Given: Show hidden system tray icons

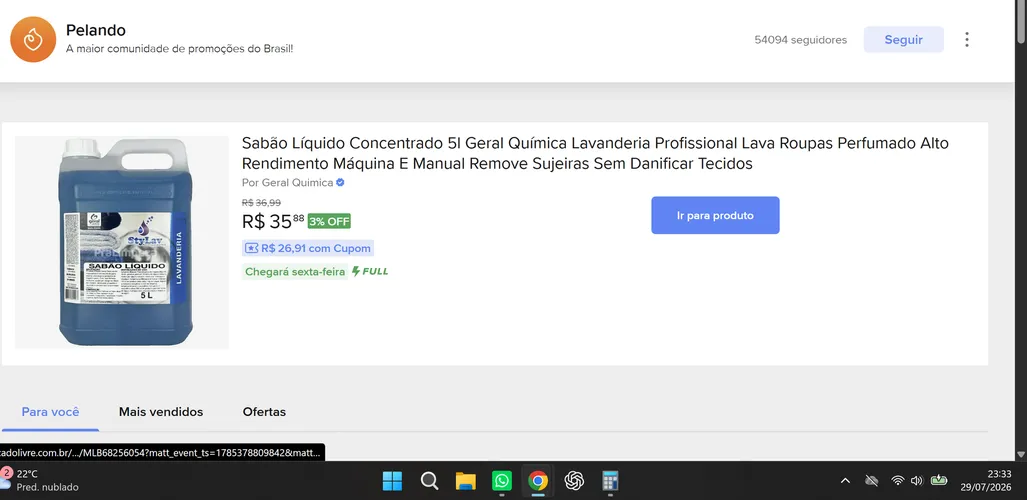Looking at the screenshot, I should point(846,481).
